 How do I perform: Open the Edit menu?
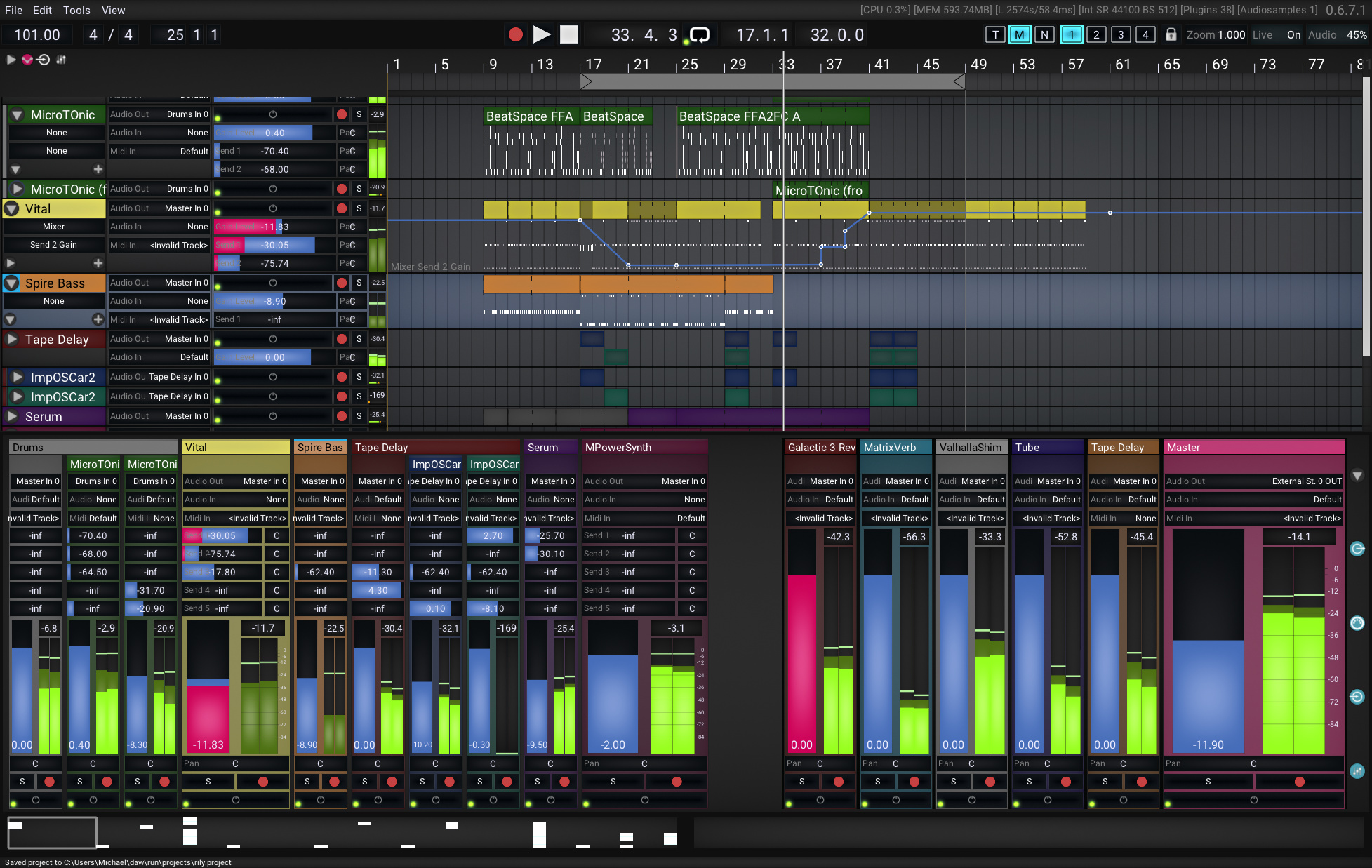click(42, 11)
